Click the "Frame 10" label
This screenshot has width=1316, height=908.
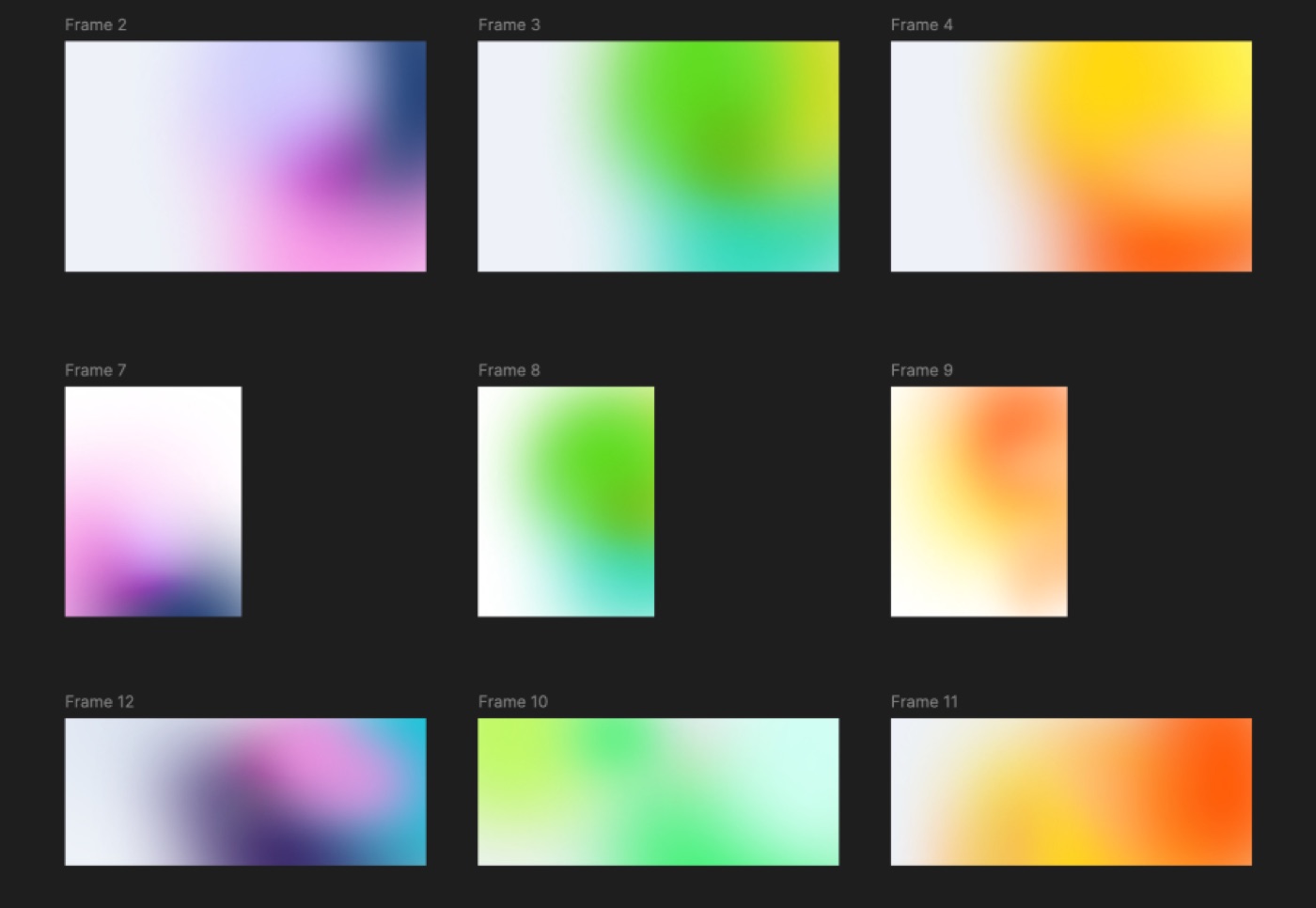[512, 701]
